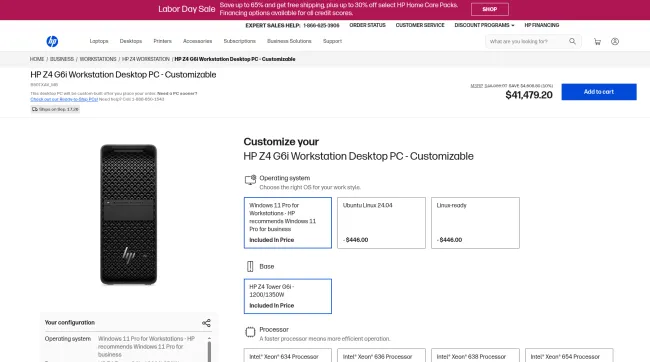Screen dimensions: 650x362
Task: Click the $41,479.20 price text
Action: pyautogui.click(x=529, y=95)
